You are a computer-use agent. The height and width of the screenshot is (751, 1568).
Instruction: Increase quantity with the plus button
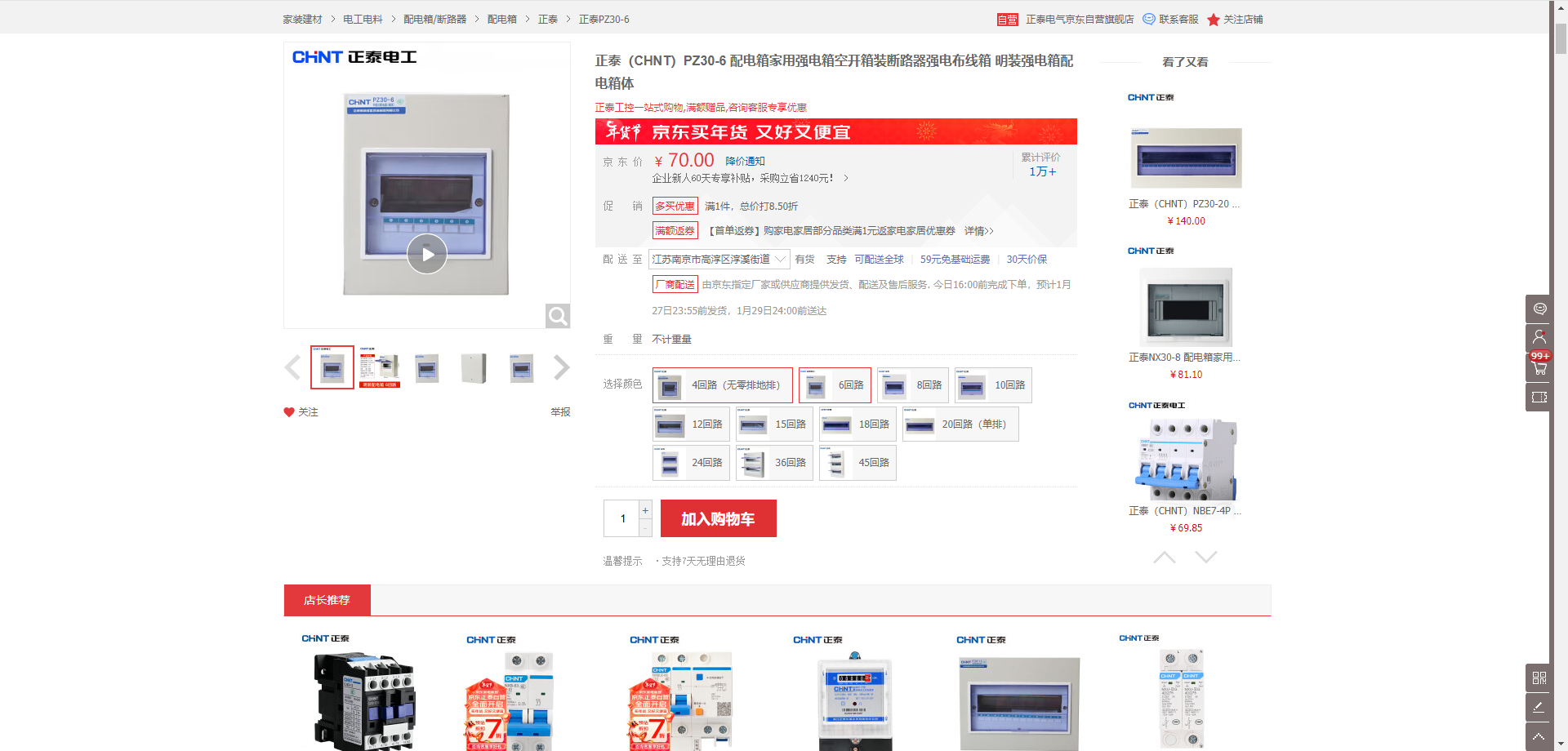pyautogui.click(x=645, y=510)
